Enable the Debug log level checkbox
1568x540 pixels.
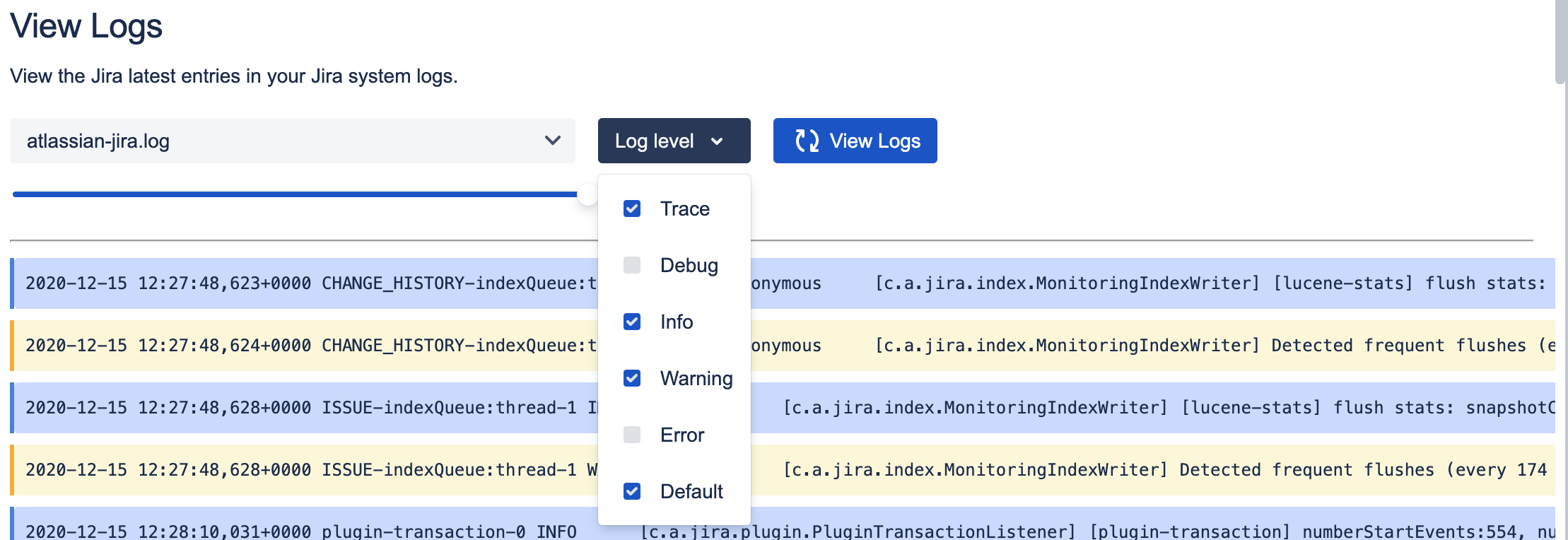tap(632, 265)
